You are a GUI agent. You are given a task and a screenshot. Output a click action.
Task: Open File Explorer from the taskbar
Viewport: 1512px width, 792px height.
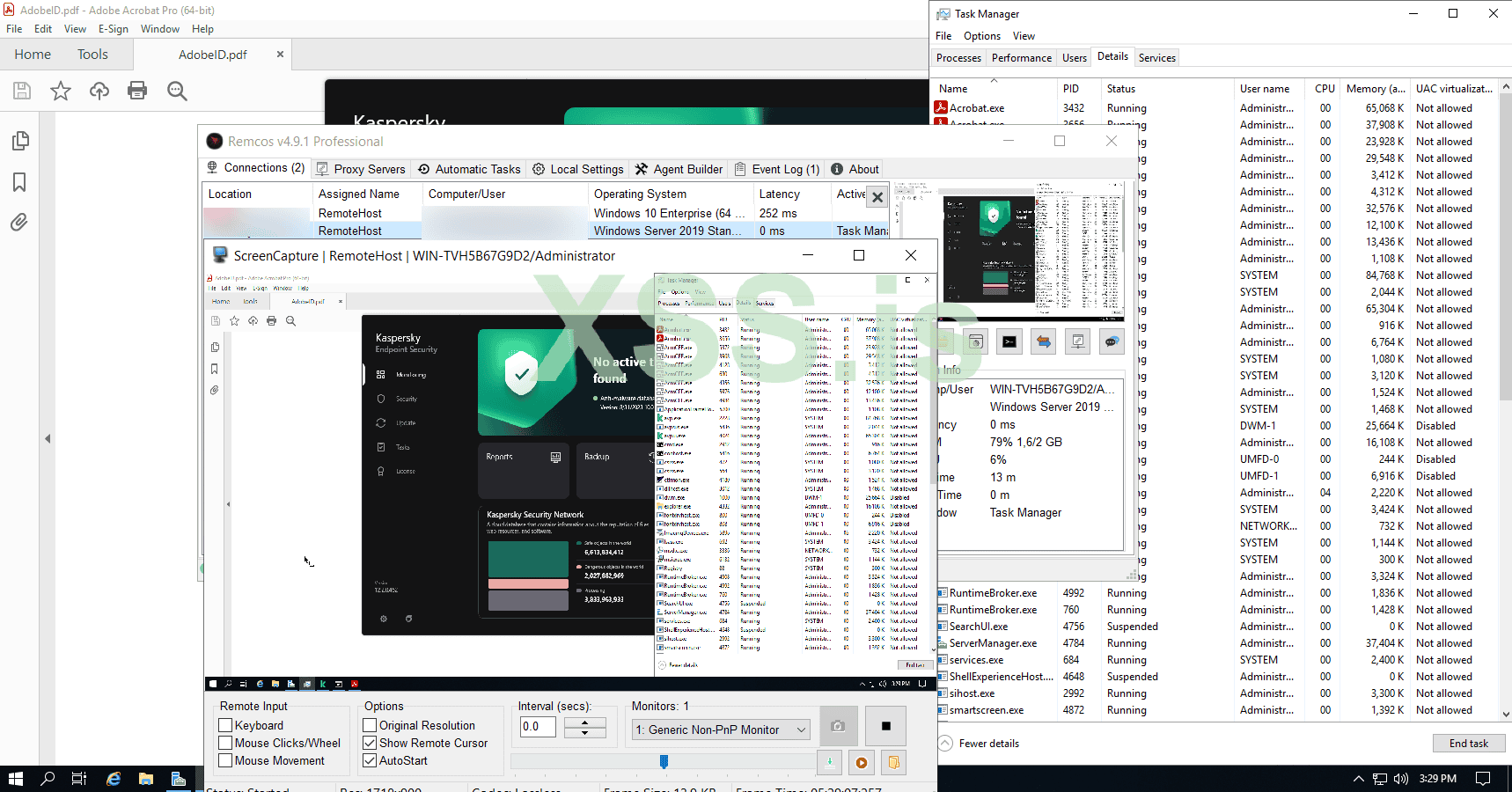(146, 779)
